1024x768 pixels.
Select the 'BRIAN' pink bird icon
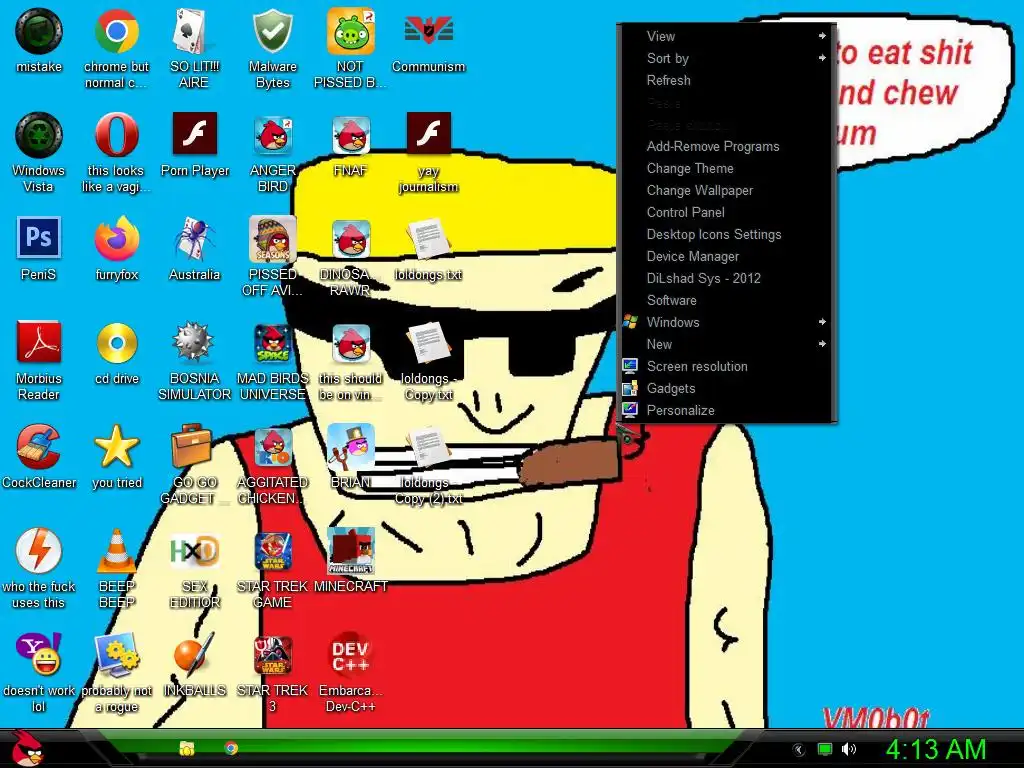pos(351,447)
